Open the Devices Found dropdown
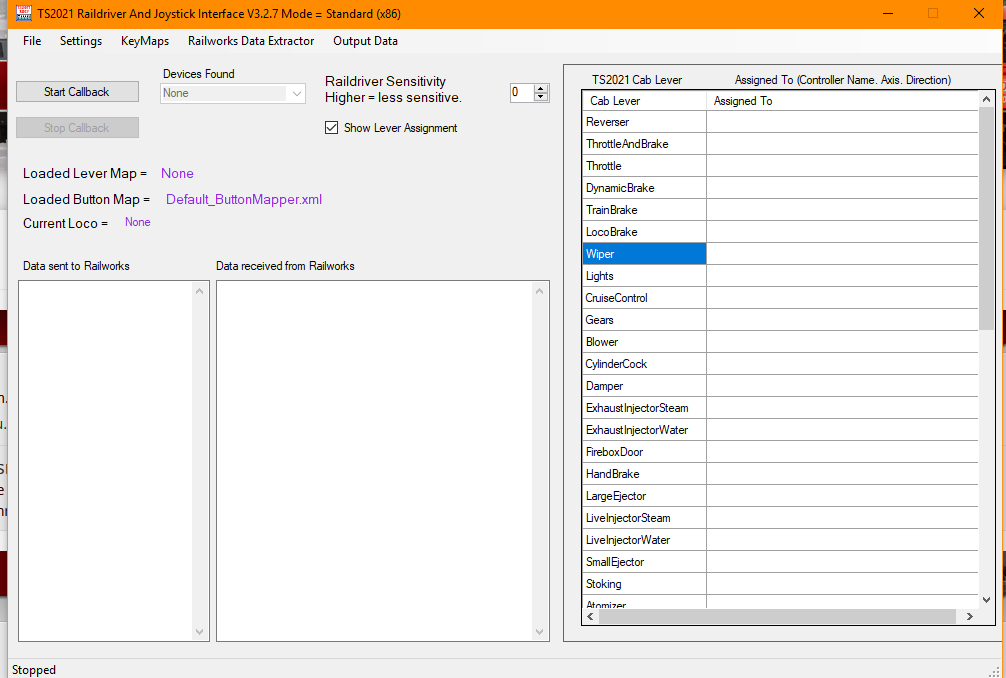This screenshot has width=1006, height=678. [x=296, y=93]
